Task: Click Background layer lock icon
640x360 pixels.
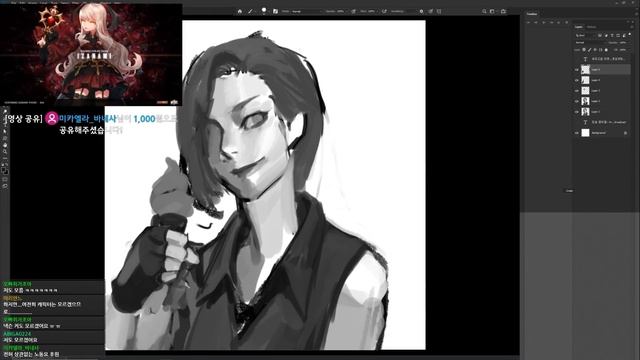Action: click(x=626, y=133)
